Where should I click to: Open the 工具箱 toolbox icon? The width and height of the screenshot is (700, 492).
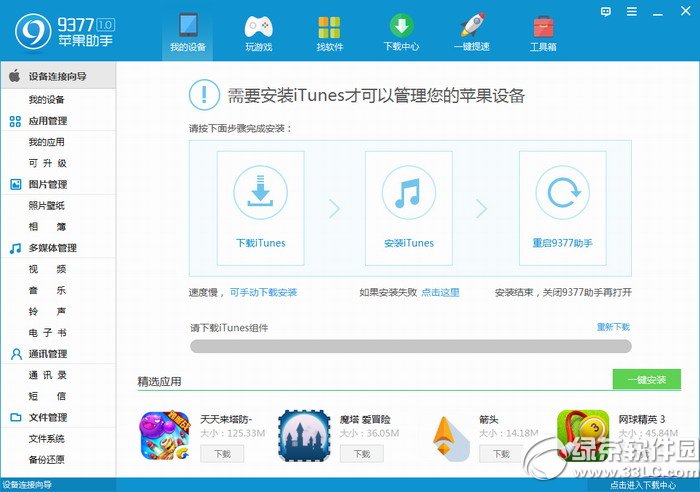point(543,26)
